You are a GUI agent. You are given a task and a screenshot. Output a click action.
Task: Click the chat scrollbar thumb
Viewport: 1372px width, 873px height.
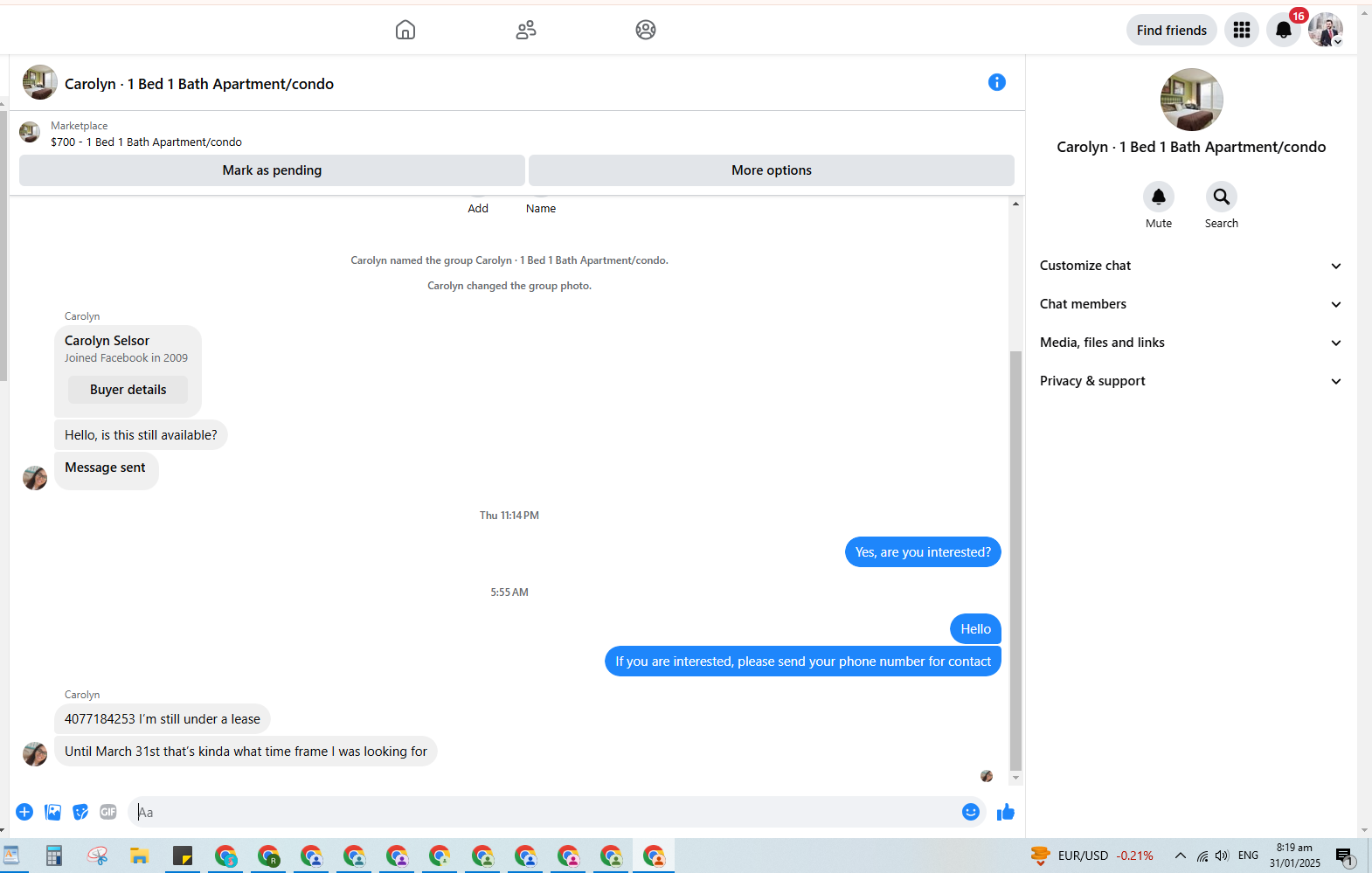1015,559
